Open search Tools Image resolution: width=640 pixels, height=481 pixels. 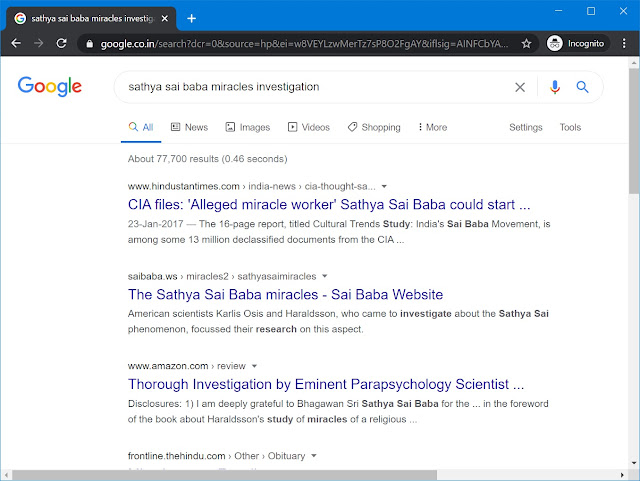570,127
